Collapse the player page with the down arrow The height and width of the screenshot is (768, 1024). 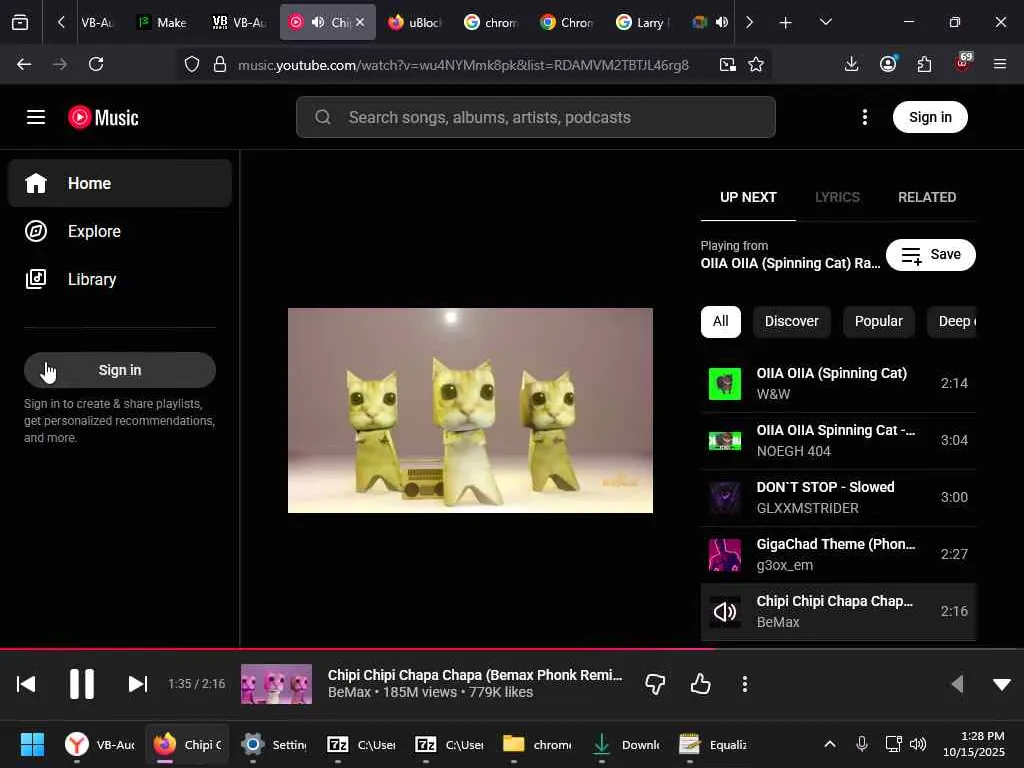tap(1002, 684)
